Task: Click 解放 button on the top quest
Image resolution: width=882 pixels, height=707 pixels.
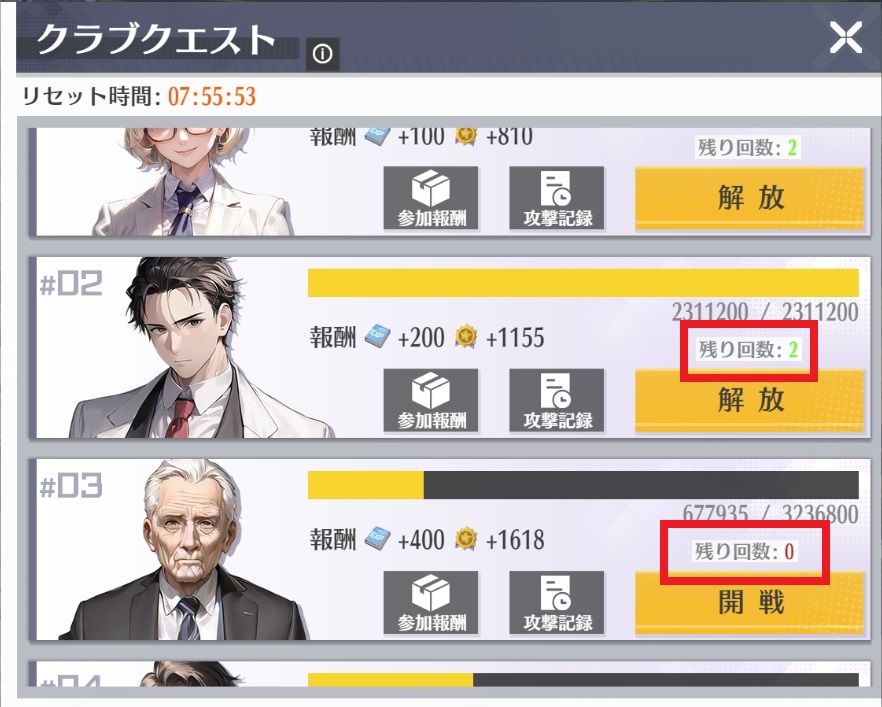Action: [750, 198]
